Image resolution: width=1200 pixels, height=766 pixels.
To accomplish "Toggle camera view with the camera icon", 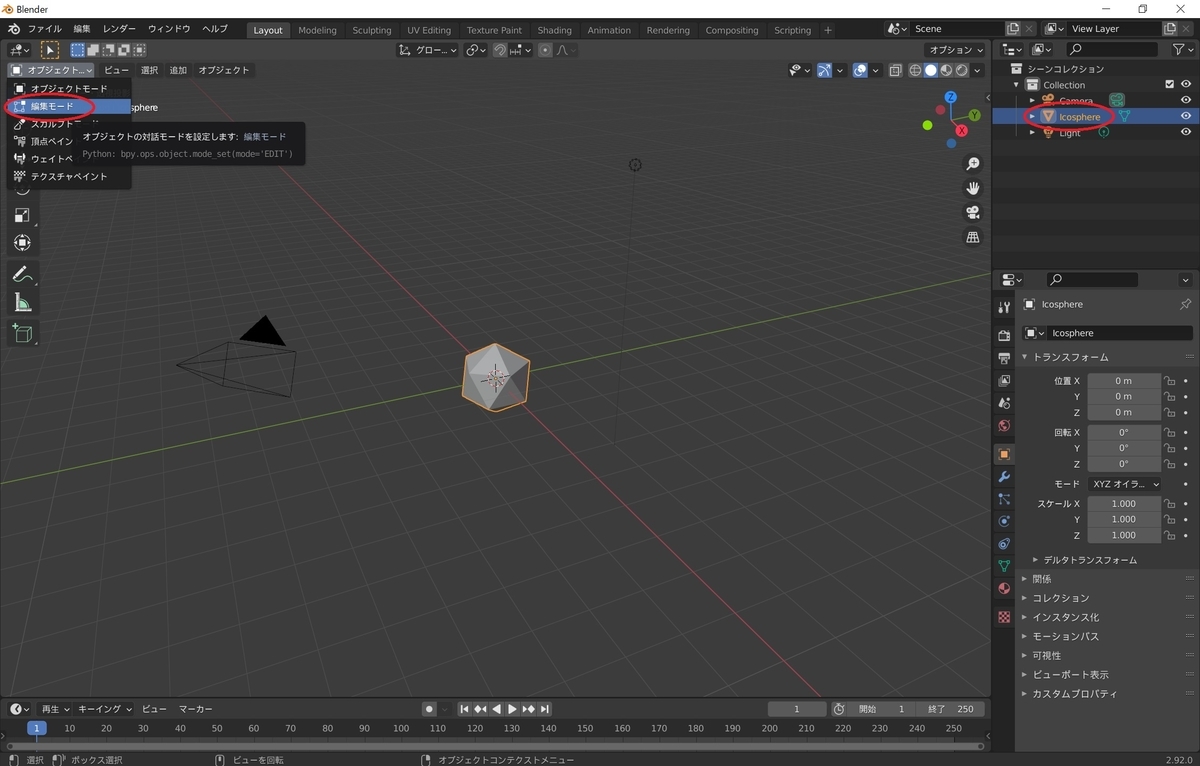I will 972,212.
